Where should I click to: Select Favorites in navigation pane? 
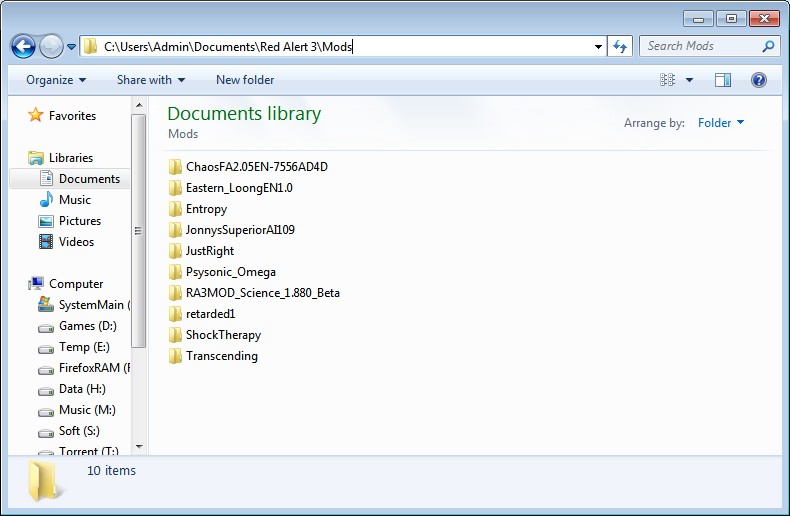click(72, 116)
